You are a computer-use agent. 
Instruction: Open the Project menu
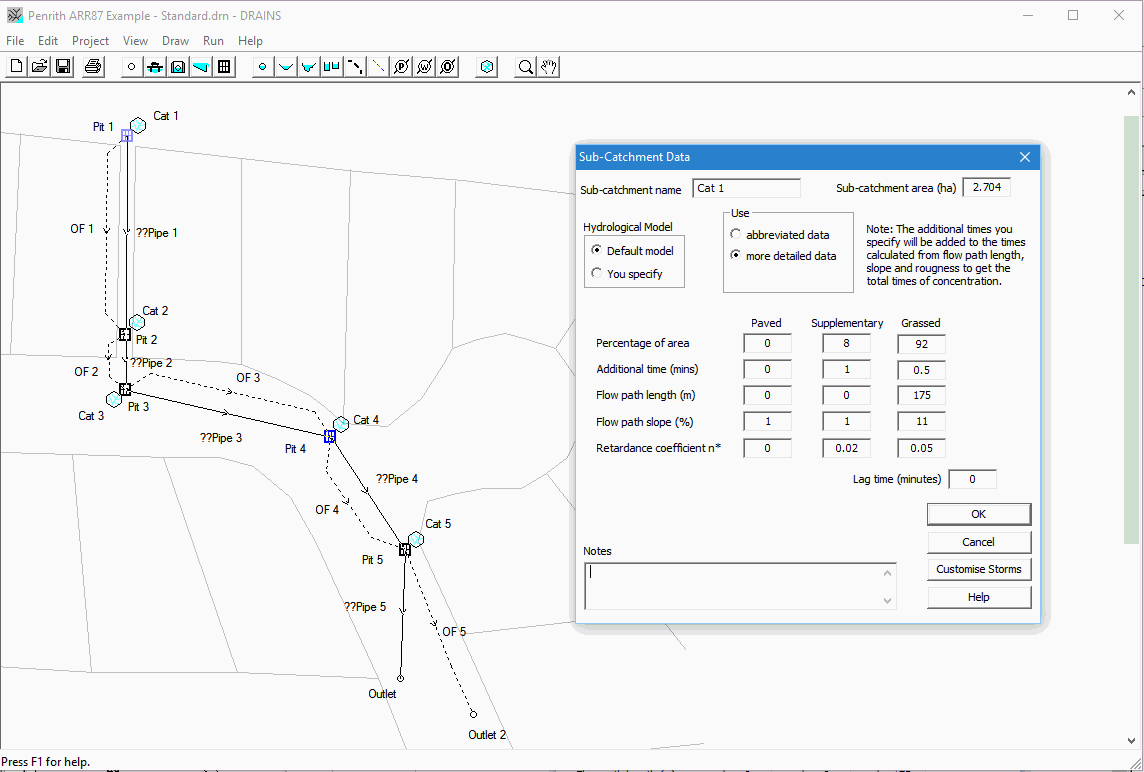click(90, 41)
